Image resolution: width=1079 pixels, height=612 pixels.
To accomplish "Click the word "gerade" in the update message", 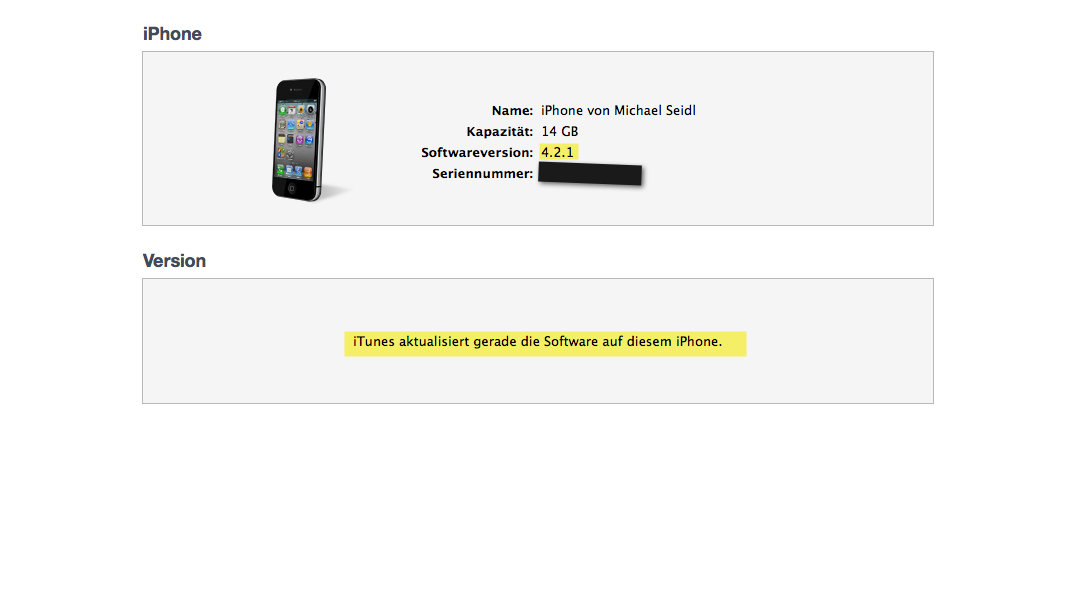I will click(x=495, y=342).
